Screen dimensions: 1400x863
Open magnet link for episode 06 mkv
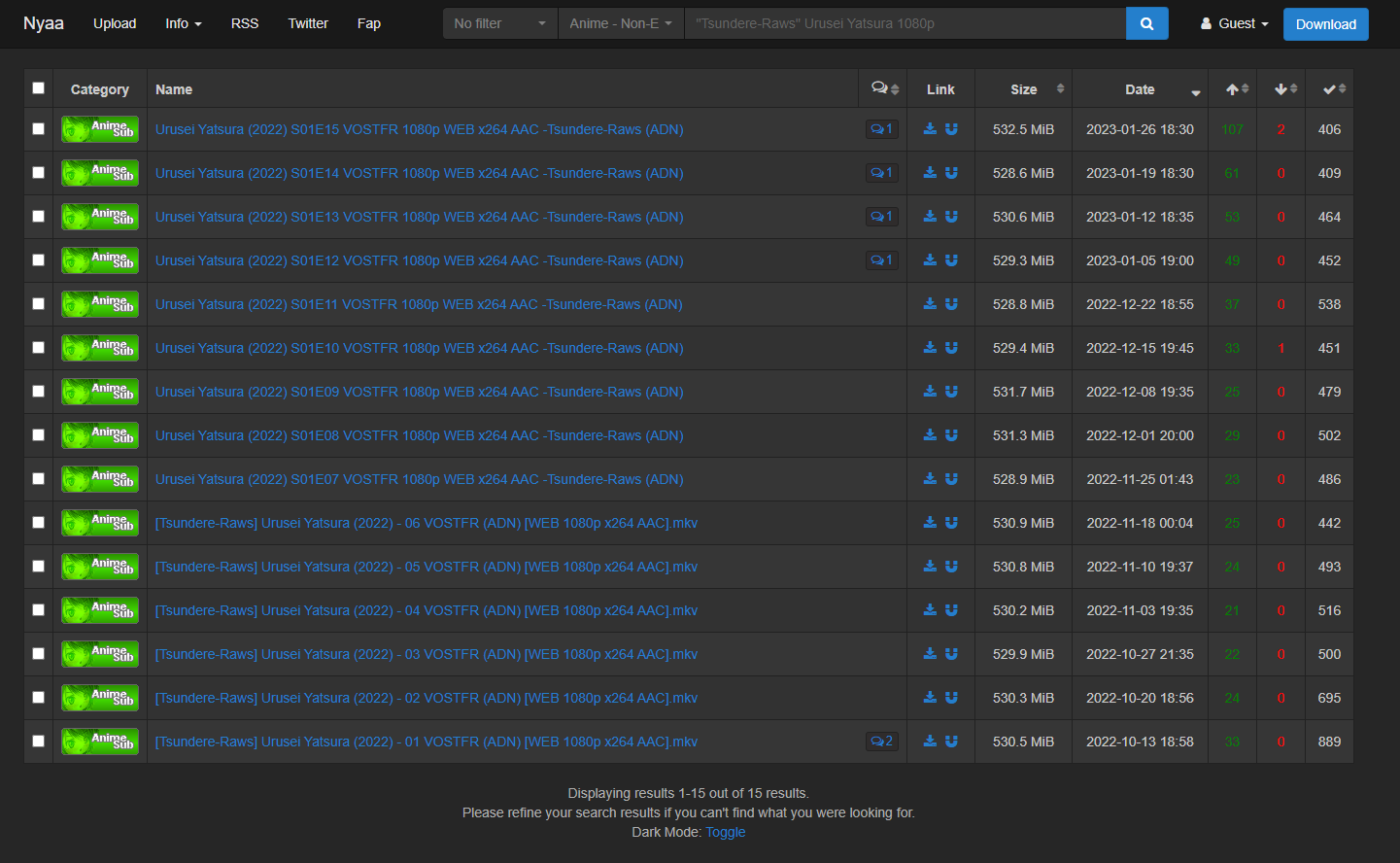[951, 523]
